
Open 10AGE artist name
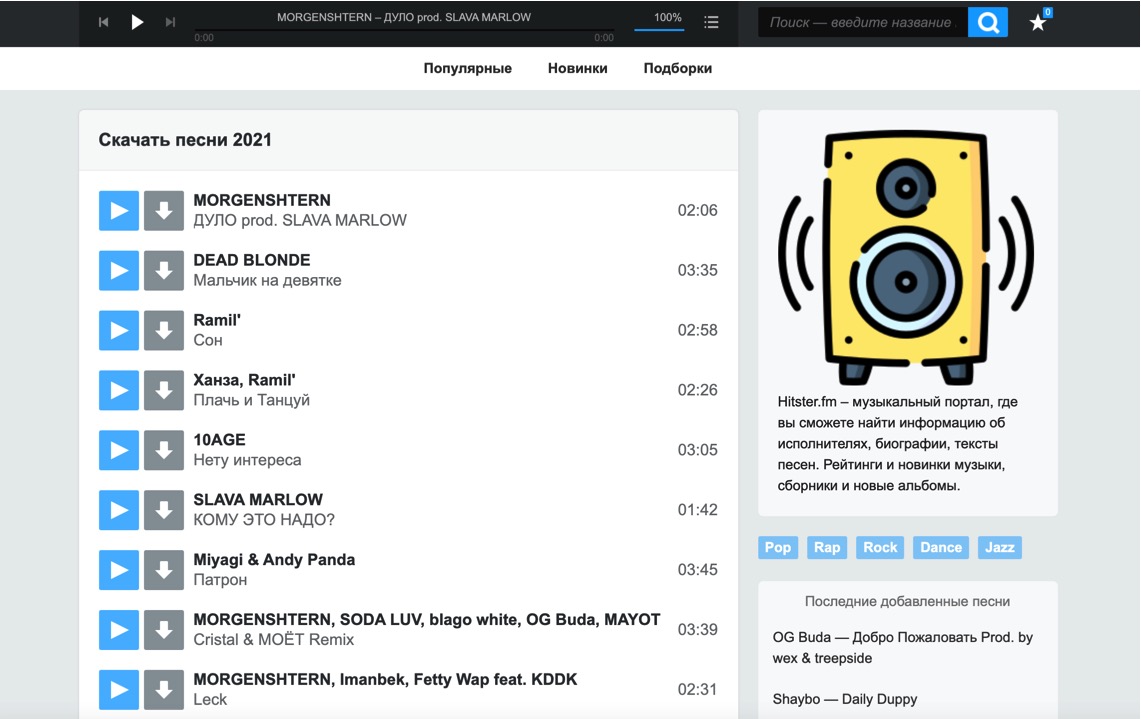220,440
